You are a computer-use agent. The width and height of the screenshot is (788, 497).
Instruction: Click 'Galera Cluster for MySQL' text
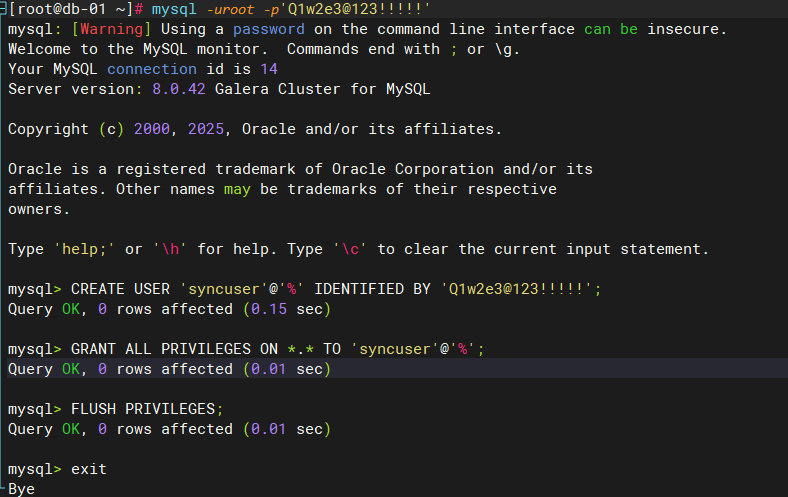coord(323,89)
